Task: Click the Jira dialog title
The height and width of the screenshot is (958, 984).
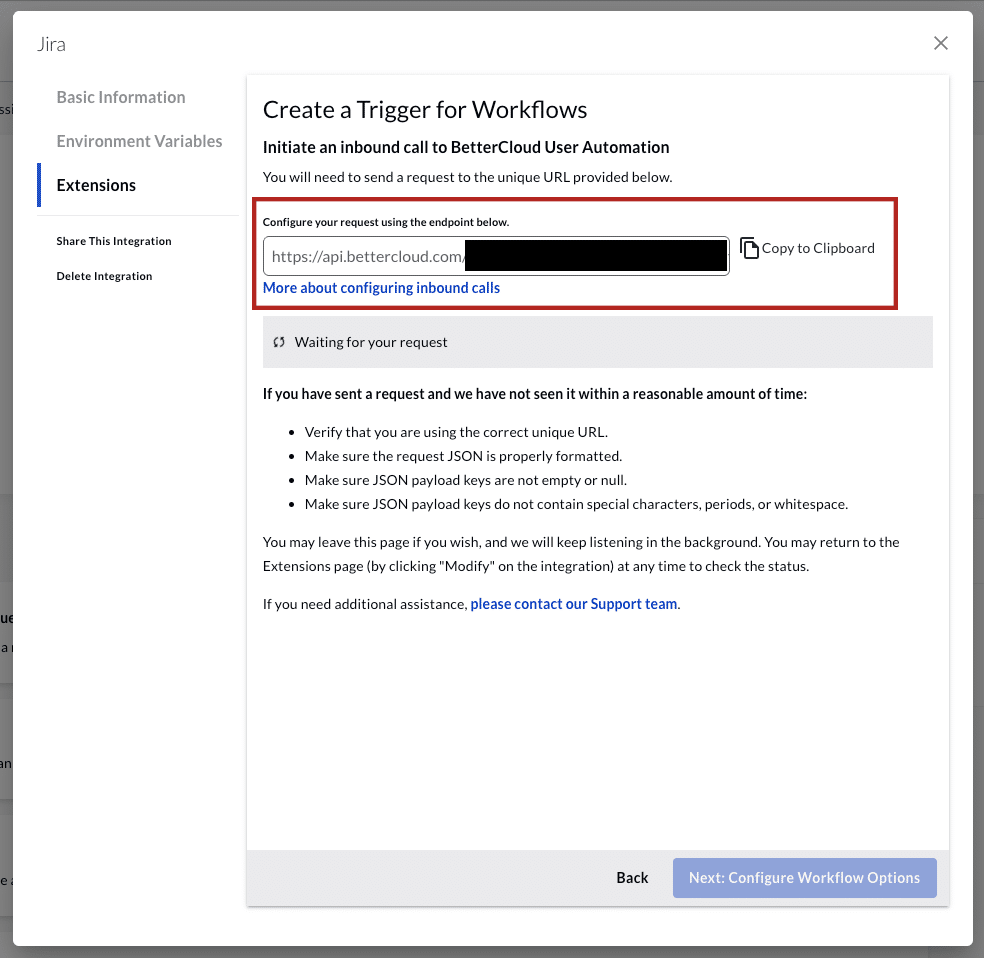Action: click(51, 43)
